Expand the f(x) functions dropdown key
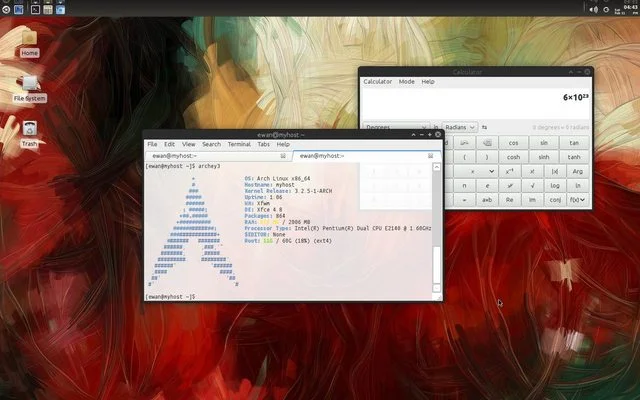The width and height of the screenshot is (640, 400). tap(578, 200)
